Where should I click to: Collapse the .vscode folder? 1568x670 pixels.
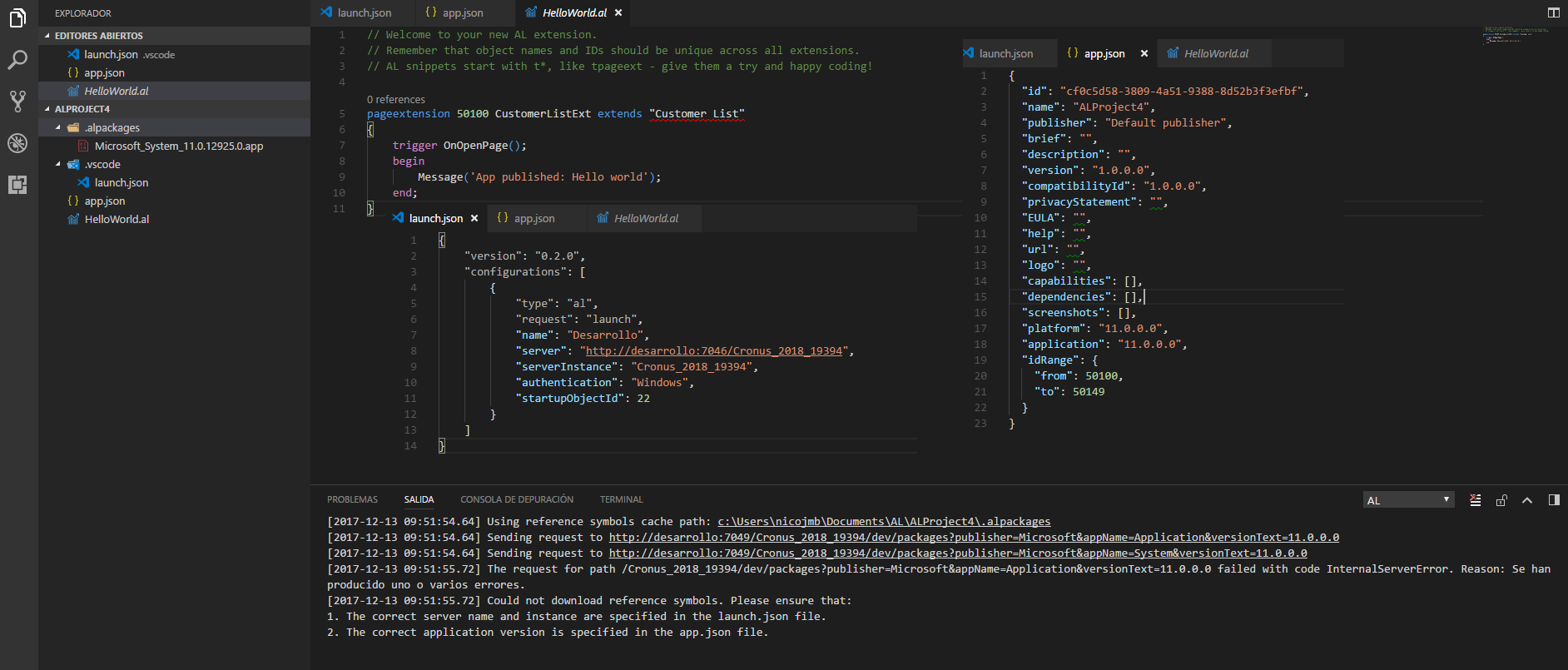[174, 164]
